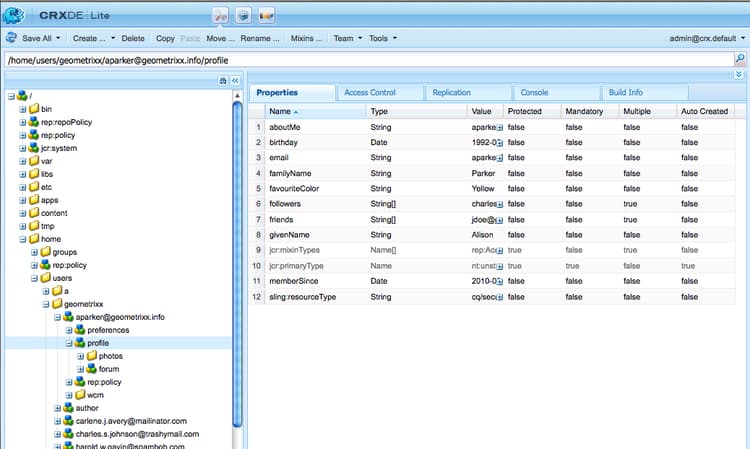Viewport: 750px width, 449px height.
Task: Expand the libs folder node
Action: (24, 173)
